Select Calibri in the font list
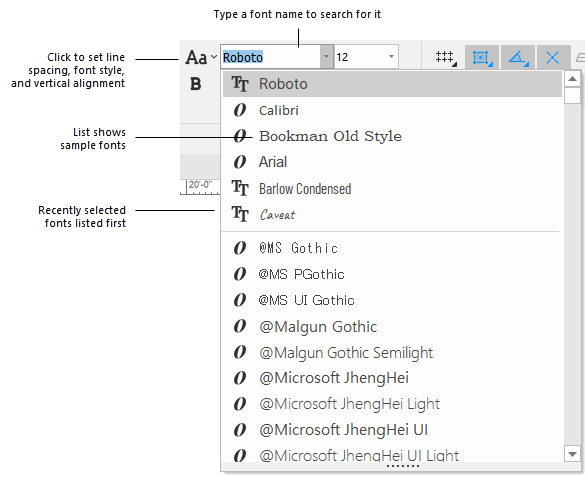Image resolution: width=585 pixels, height=477 pixels. (x=392, y=110)
